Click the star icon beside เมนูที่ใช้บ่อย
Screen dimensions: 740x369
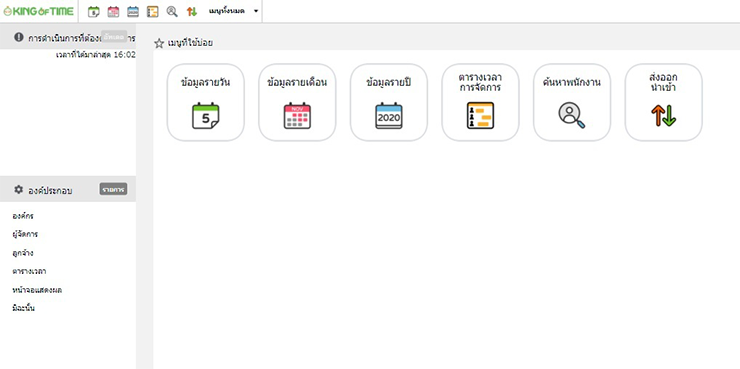point(160,43)
